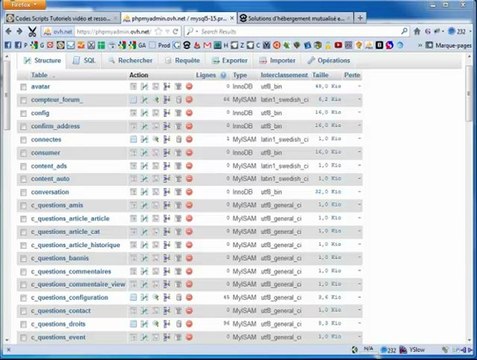The height and width of the screenshot is (360, 477).
Task: Open a new browser tab with plus button
Action: point(360,18)
